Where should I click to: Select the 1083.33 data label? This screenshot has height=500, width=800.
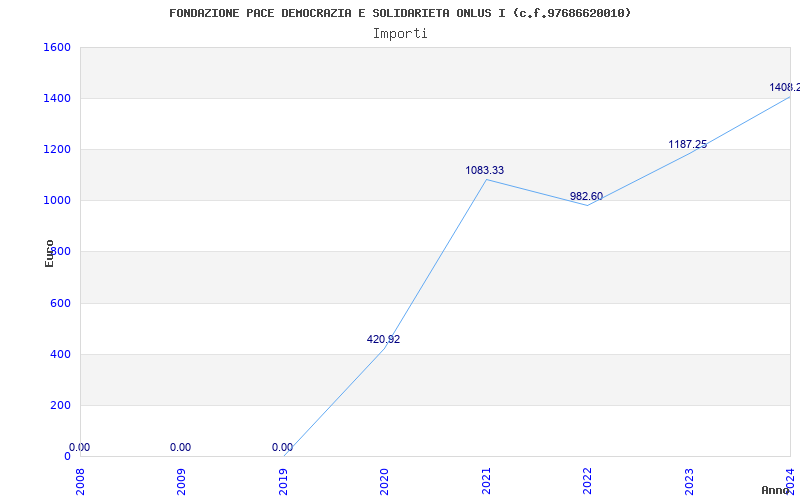(484, 170)
